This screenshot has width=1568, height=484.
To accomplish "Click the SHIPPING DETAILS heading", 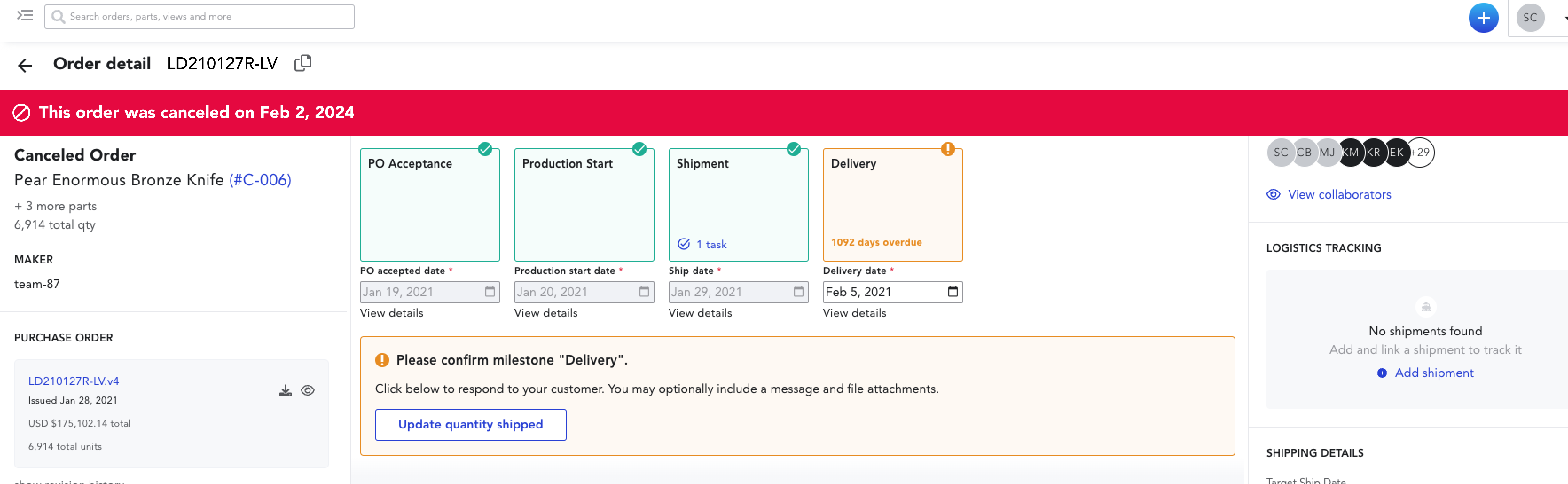I will tap(1315, 453).
